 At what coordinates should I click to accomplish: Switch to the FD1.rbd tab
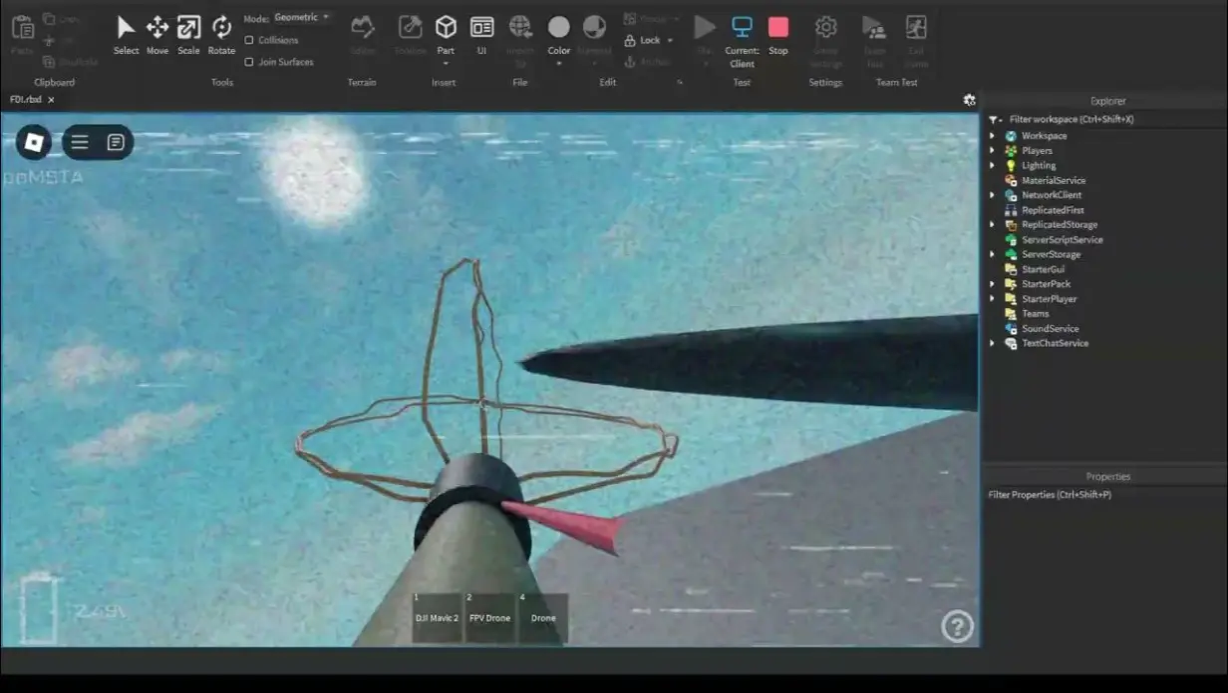coord(25,99)
